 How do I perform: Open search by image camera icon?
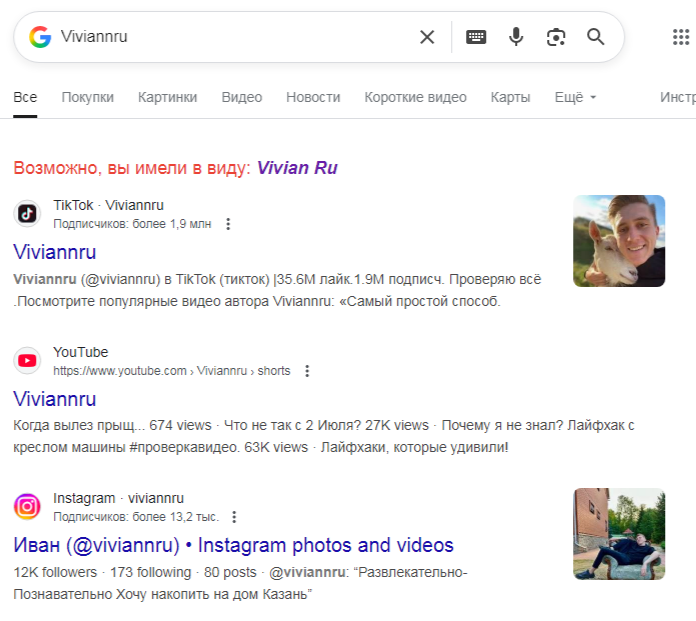556,37
